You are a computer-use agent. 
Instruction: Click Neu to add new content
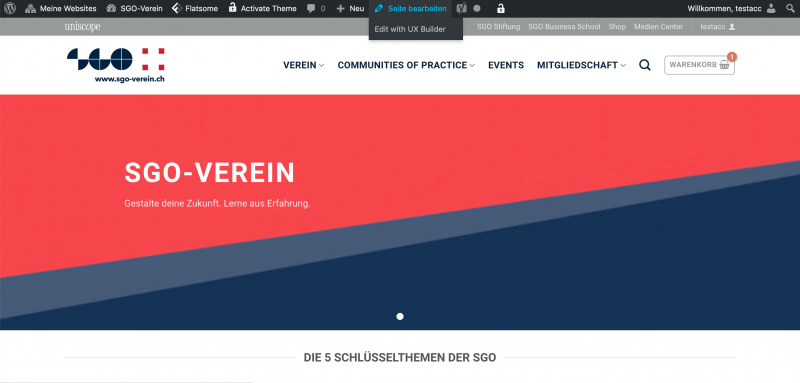click(x=351, y=8)
